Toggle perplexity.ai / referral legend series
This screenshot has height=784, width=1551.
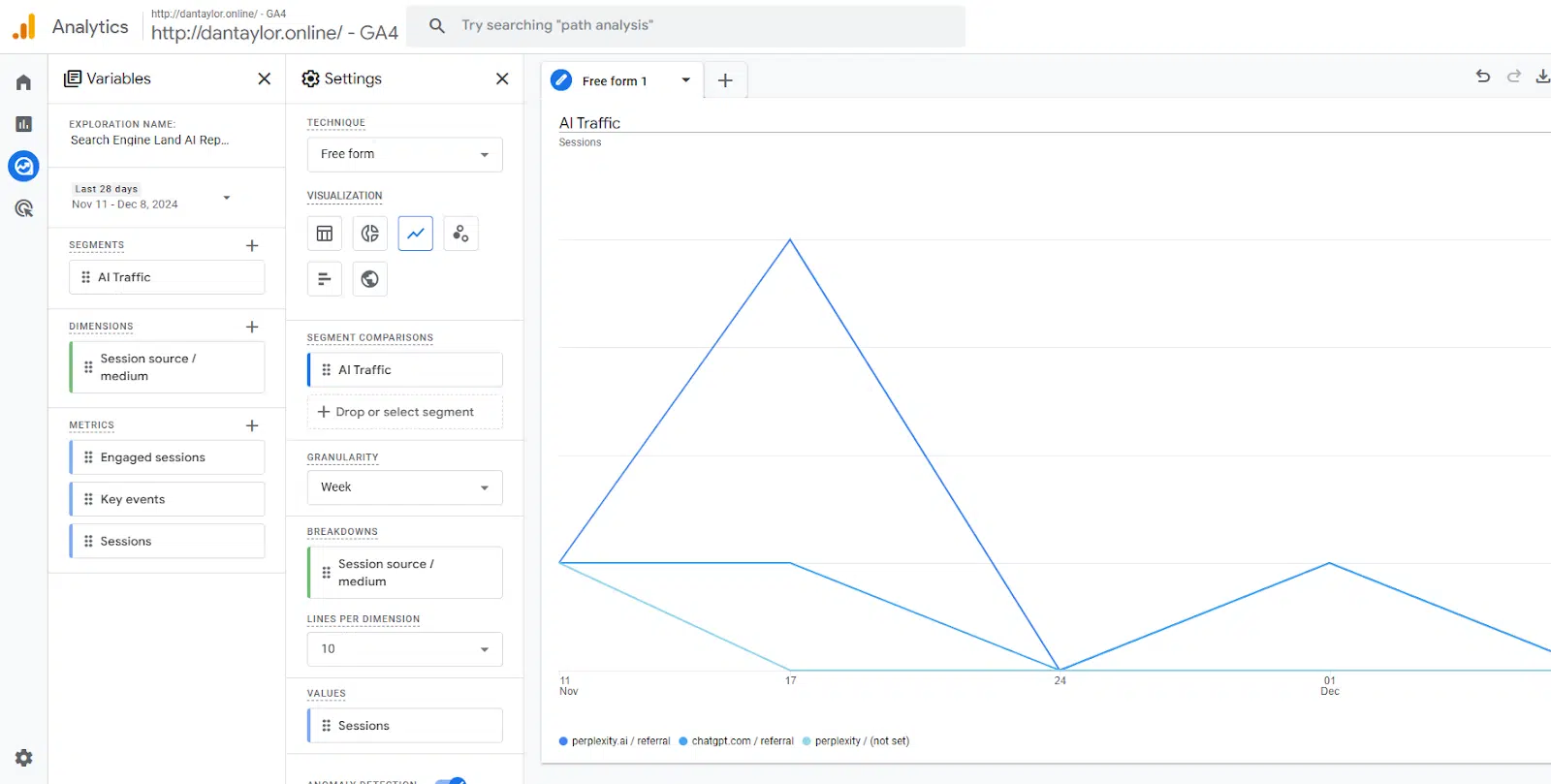615,741
